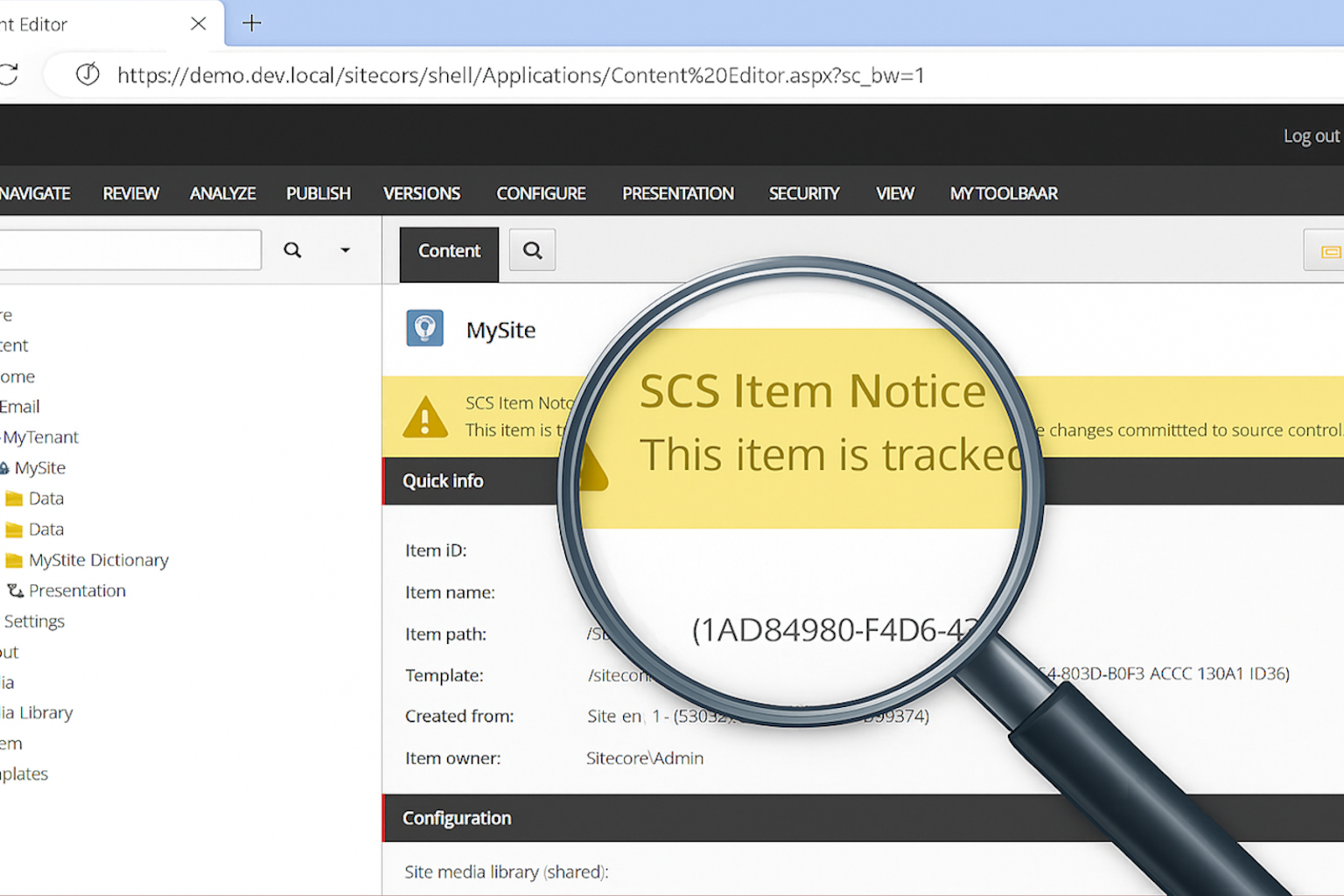Select MyStite Dictionary tree item
1344x896 pixels.
98,560
